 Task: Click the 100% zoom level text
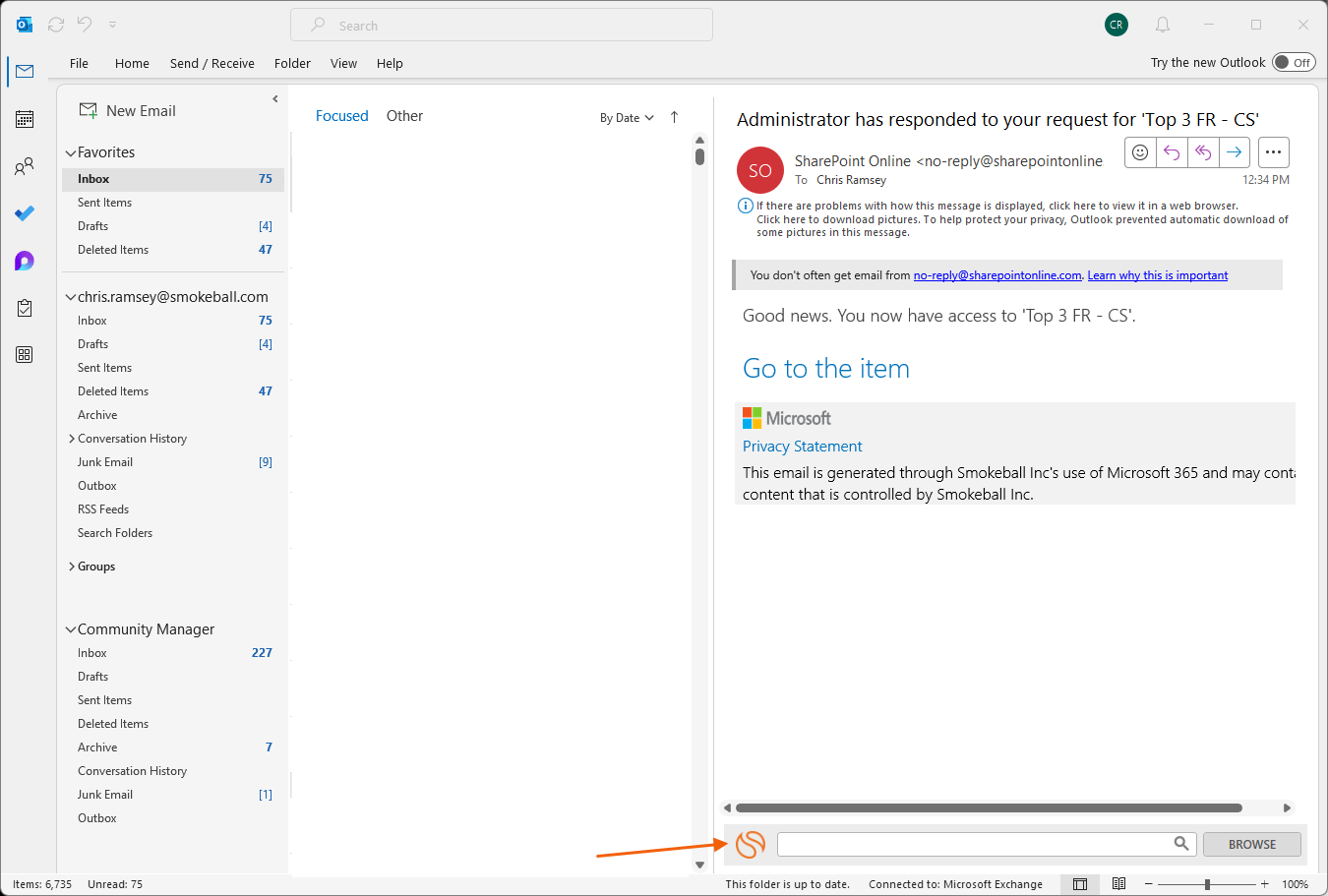pos(1295,884)
